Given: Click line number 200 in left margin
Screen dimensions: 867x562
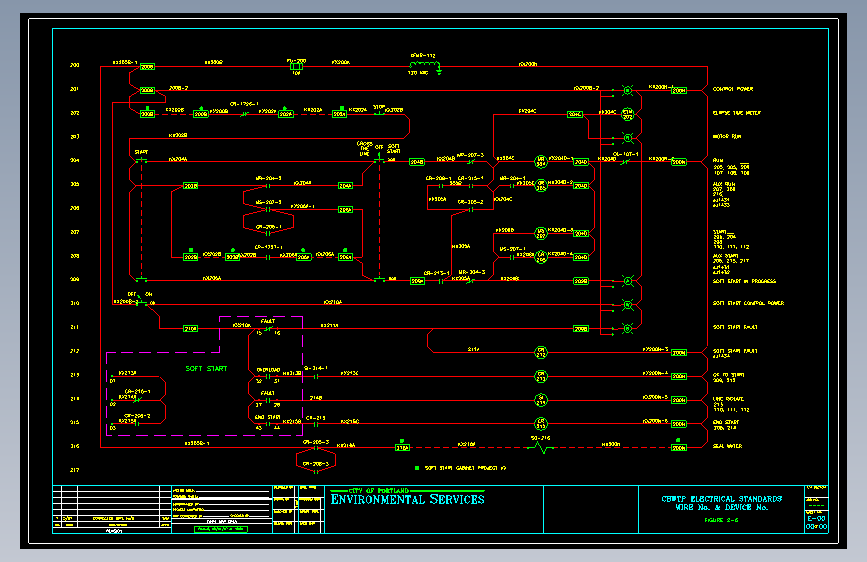Looking at the screenshot, I should point(75,65).
